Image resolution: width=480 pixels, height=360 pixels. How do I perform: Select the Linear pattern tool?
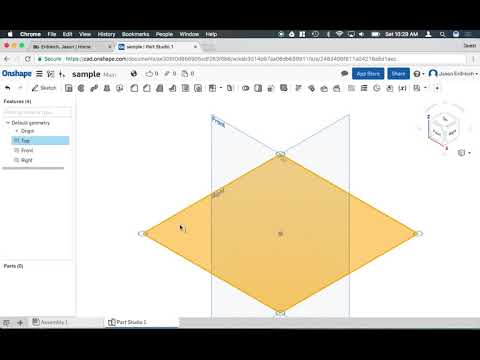[x=212, y=88]
